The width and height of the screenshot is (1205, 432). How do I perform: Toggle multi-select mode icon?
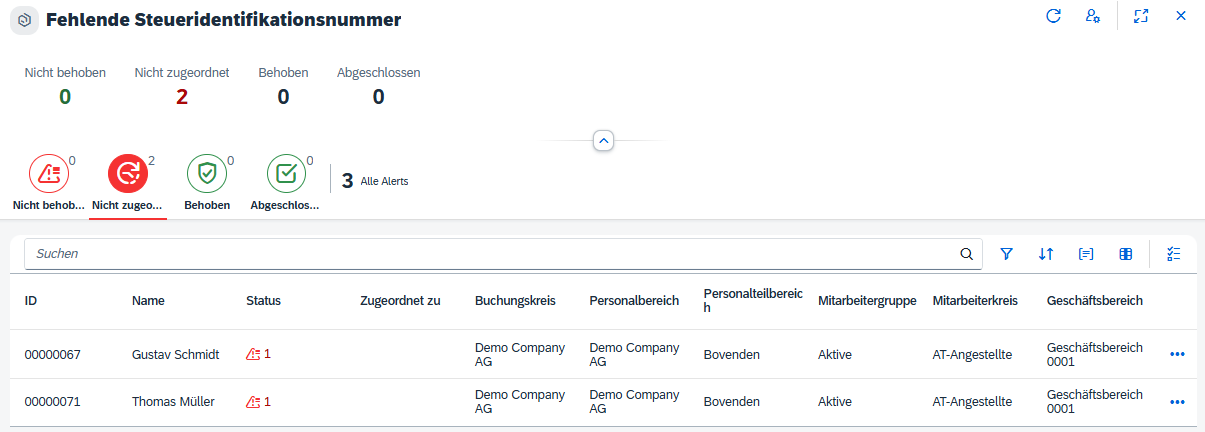click(x=1173, y=254)
